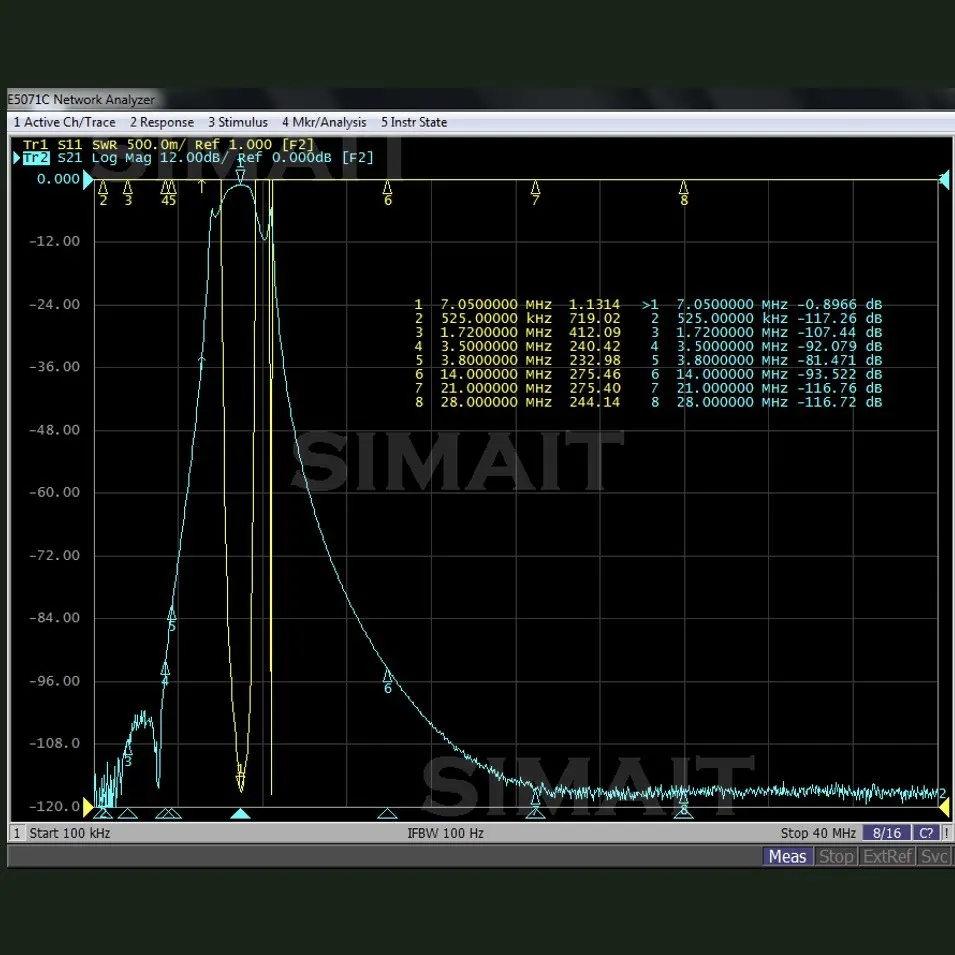
Task: Click the ExtRef status button
Action: click(887, 856)
